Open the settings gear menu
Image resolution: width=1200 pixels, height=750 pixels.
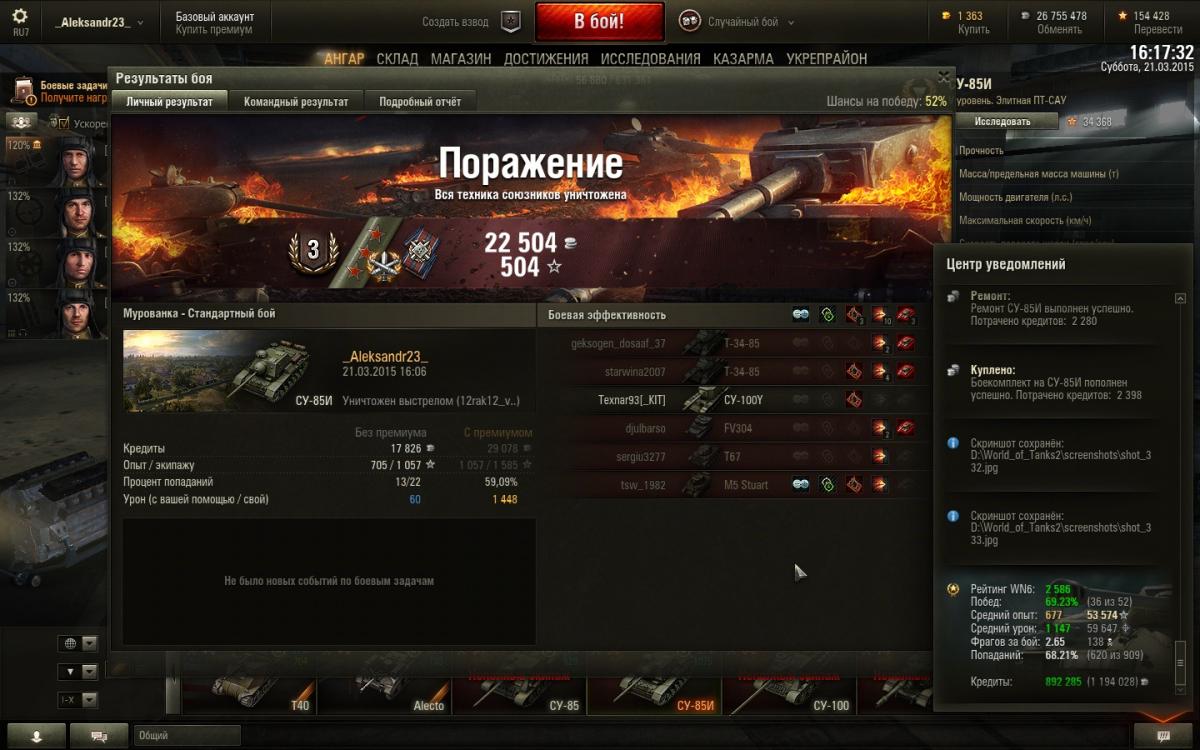20,17
